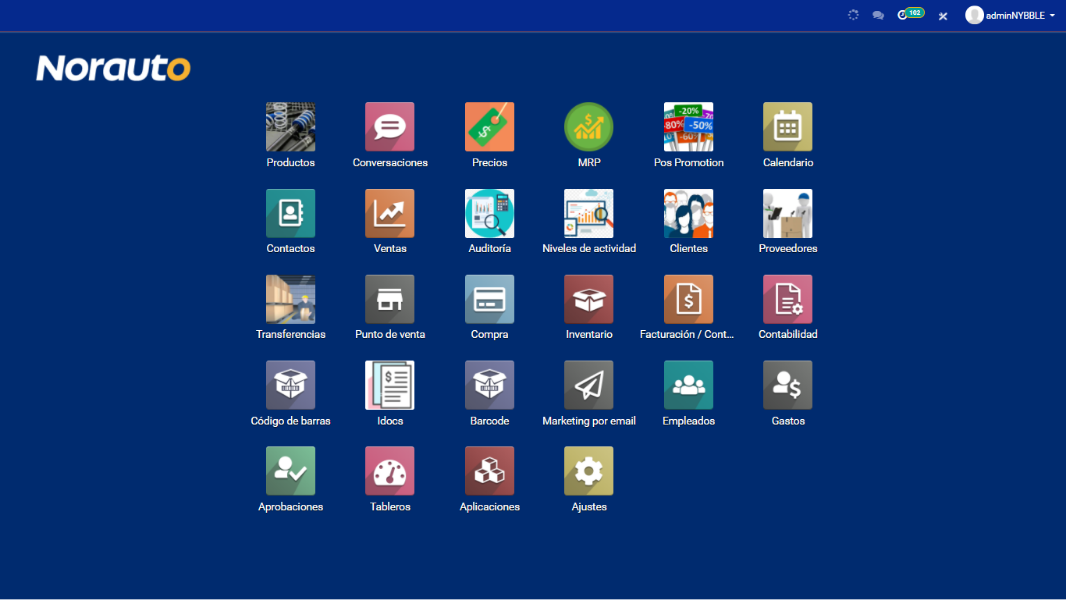Viewport: 1066px width, 600px height.
Task: Open the conversations chat icon in top bar
Action: click(878, 15)
